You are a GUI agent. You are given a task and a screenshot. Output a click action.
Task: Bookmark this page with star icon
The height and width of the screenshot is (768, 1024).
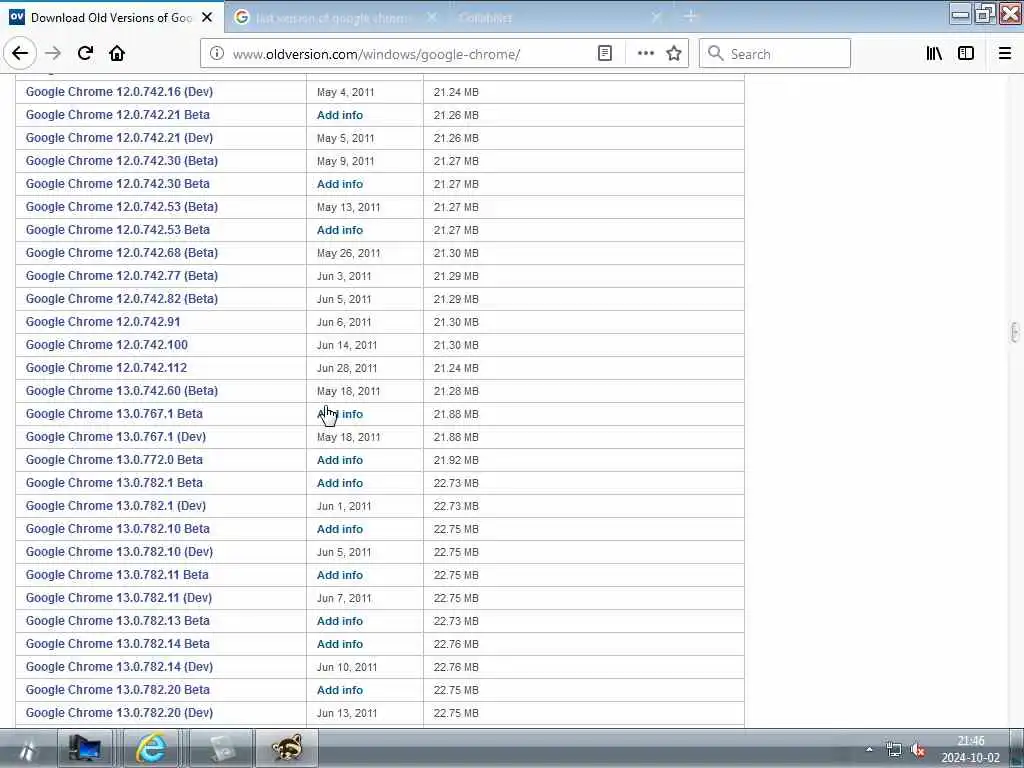(674, 54)
